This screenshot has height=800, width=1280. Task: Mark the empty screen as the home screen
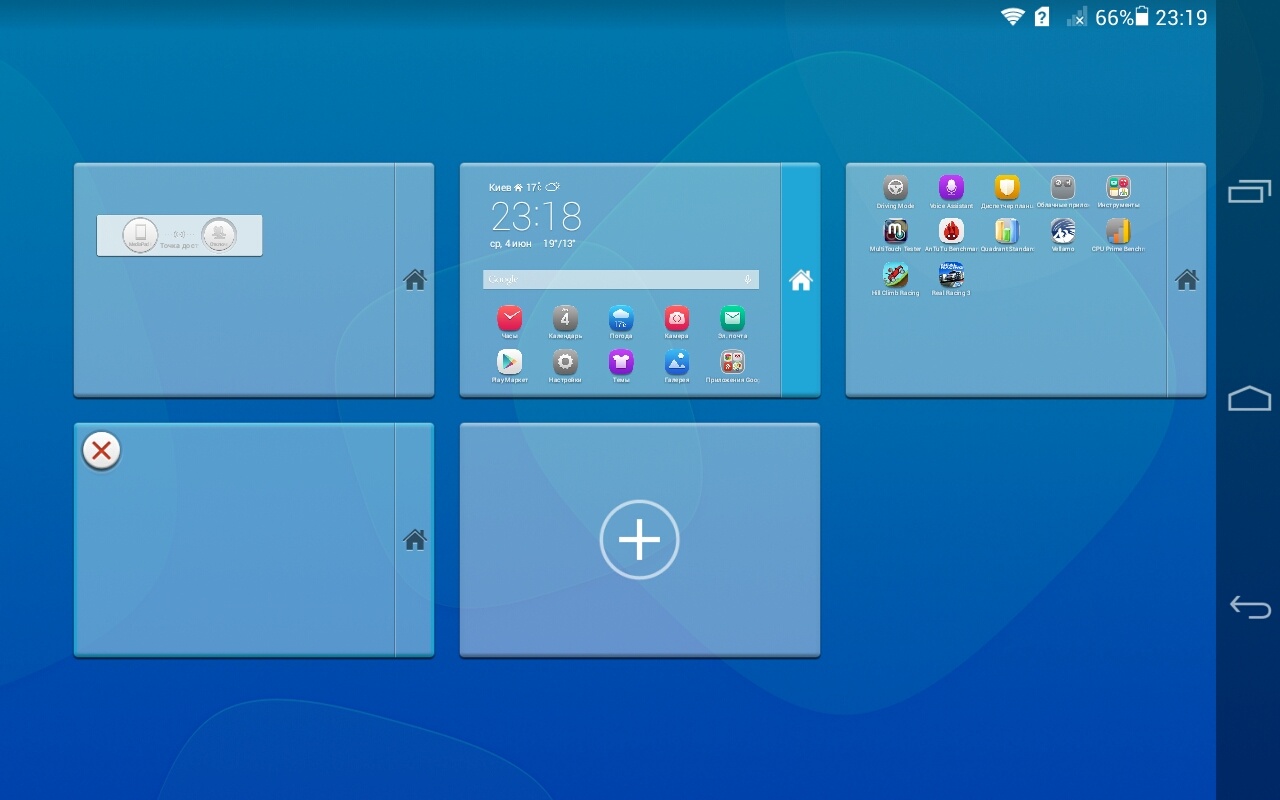(415, 540)
